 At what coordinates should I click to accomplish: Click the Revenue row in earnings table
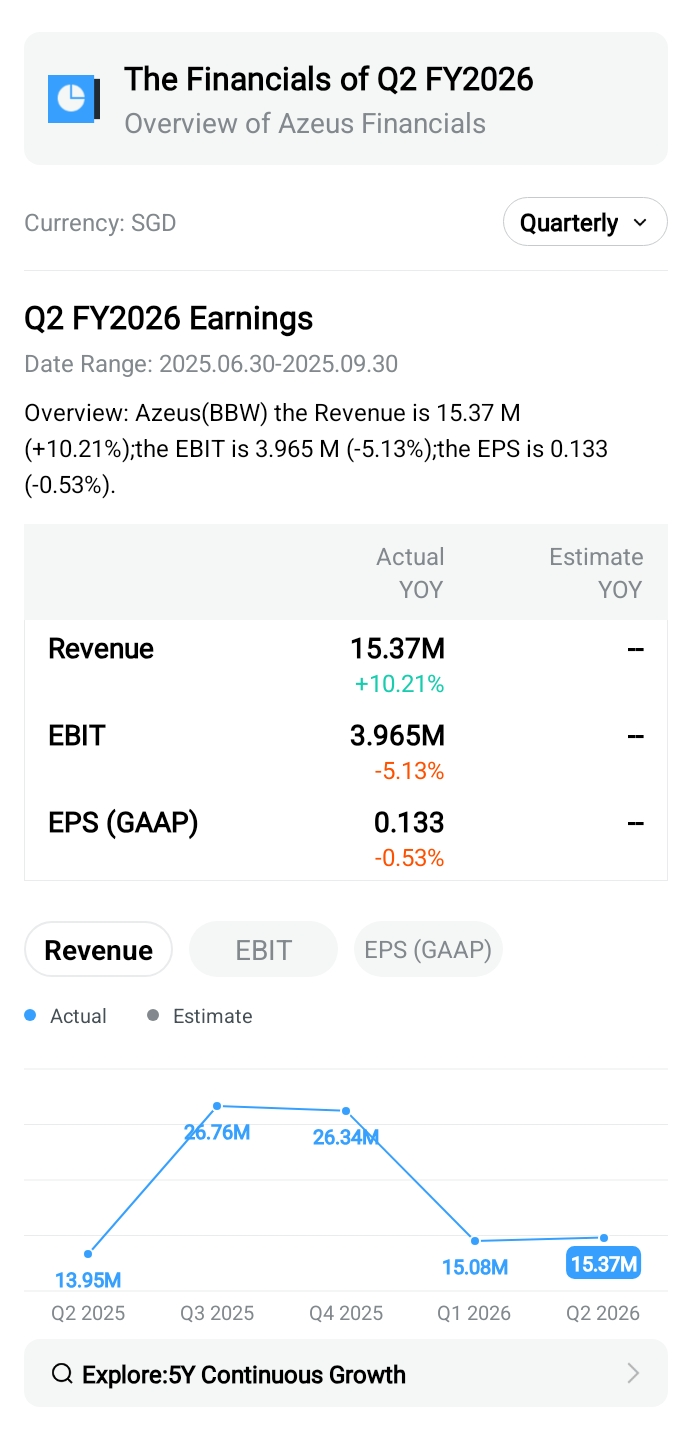(x=101, y=649)
